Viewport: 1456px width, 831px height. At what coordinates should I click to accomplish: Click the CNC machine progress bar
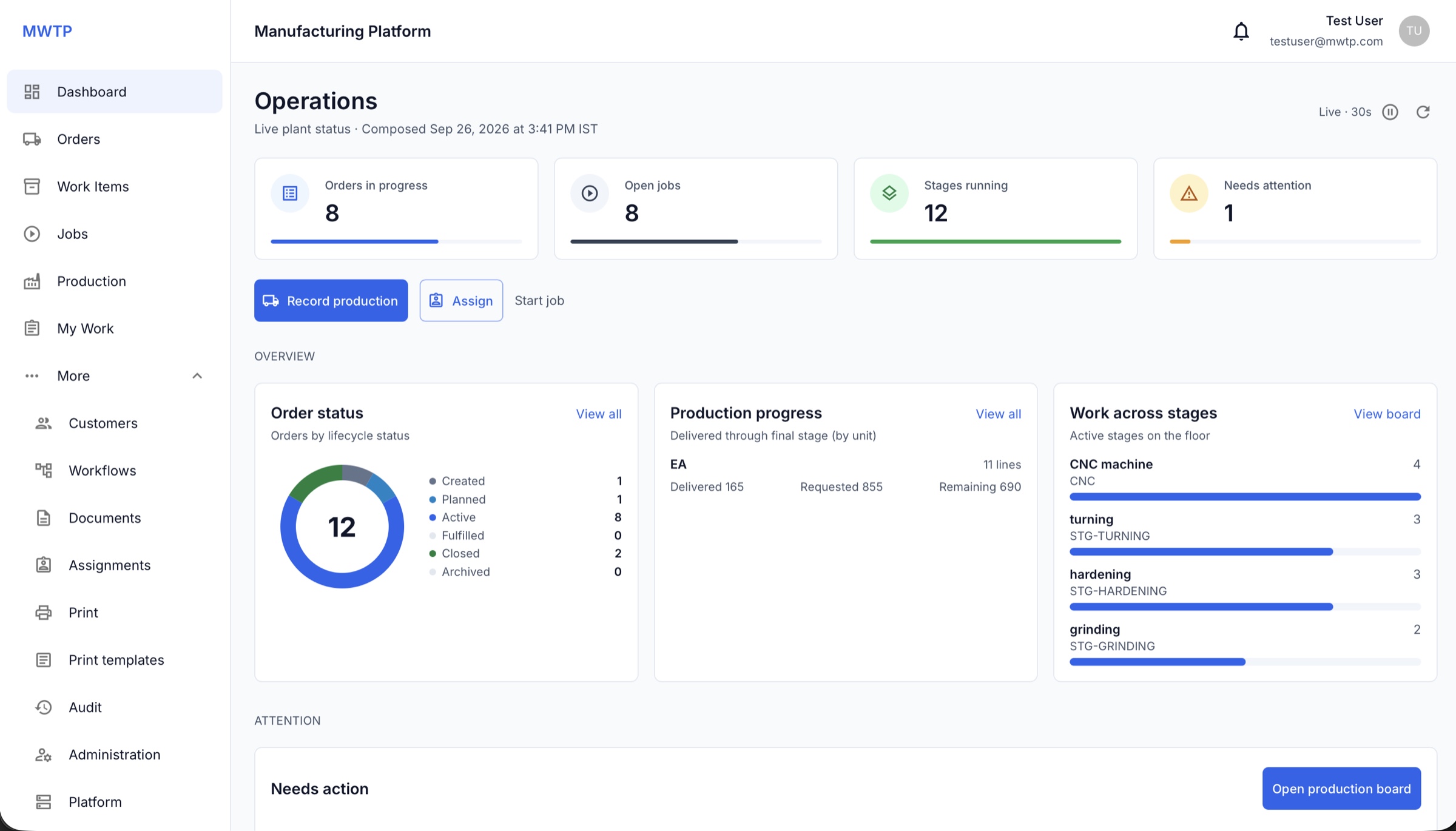[x=1245, y=497]
